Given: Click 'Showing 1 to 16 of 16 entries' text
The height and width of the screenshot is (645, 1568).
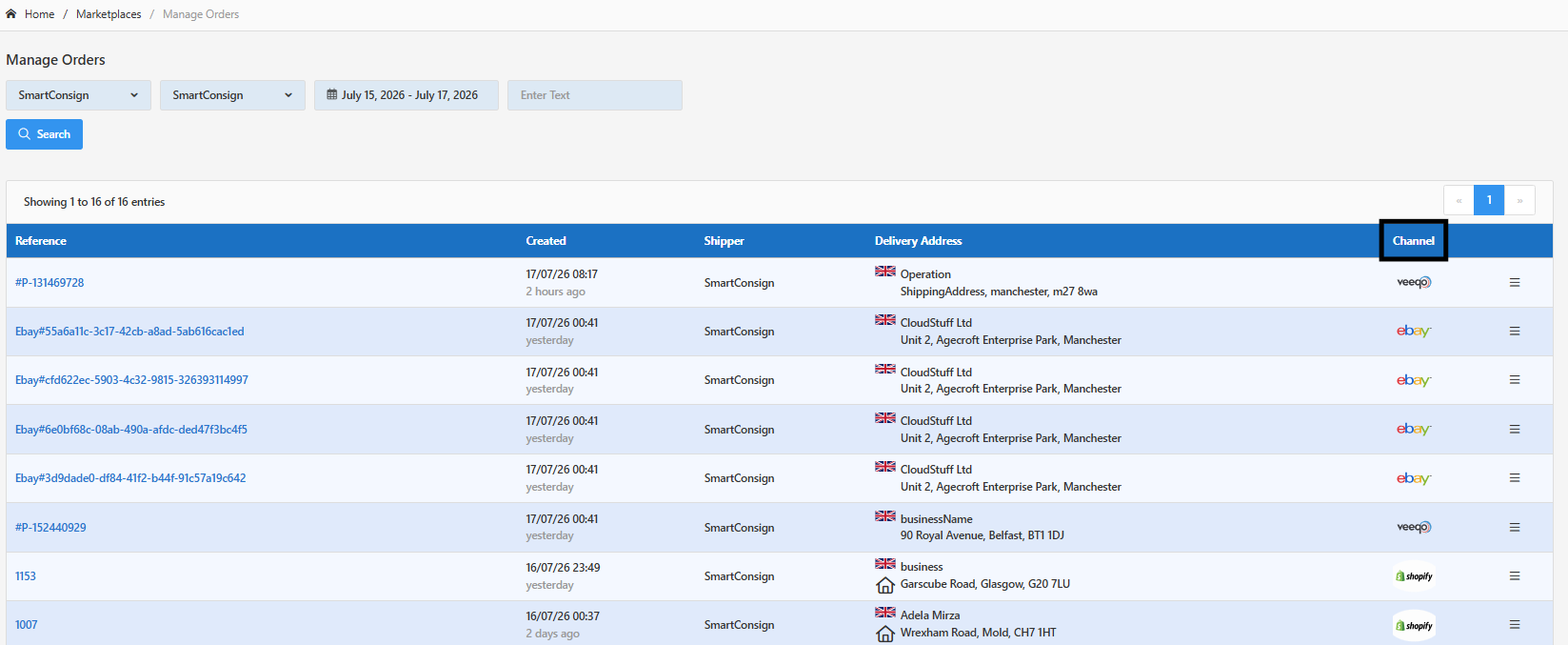Looking at the screenshot, I should [x=94, y=202].
